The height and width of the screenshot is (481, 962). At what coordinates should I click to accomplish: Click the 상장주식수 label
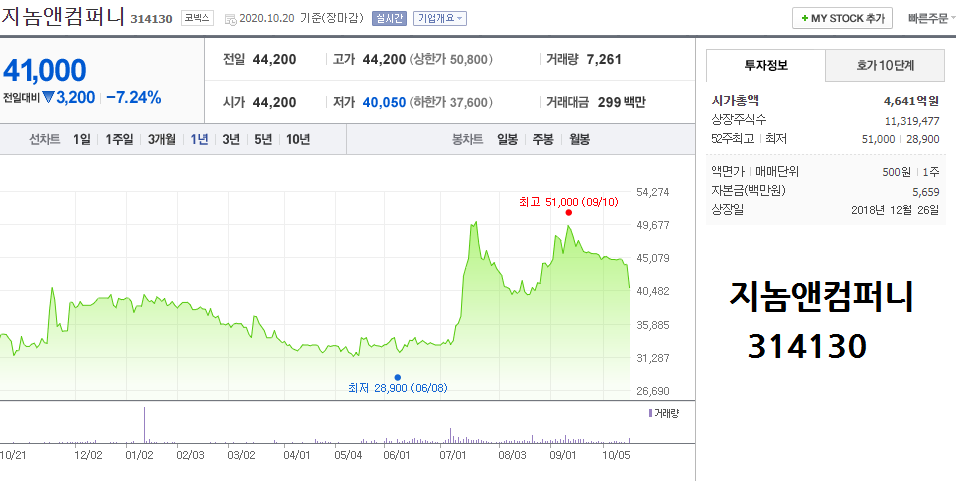(x=739, y=120)
